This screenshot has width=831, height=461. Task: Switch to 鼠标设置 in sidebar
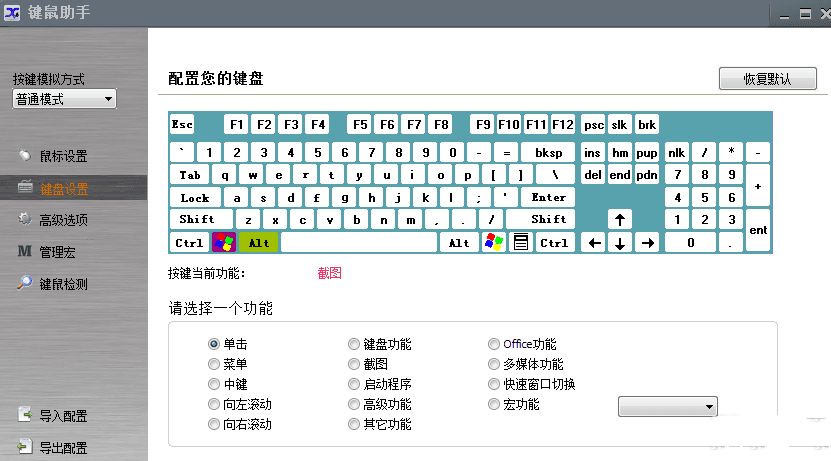pyautogui.click(x=62, y=156)
